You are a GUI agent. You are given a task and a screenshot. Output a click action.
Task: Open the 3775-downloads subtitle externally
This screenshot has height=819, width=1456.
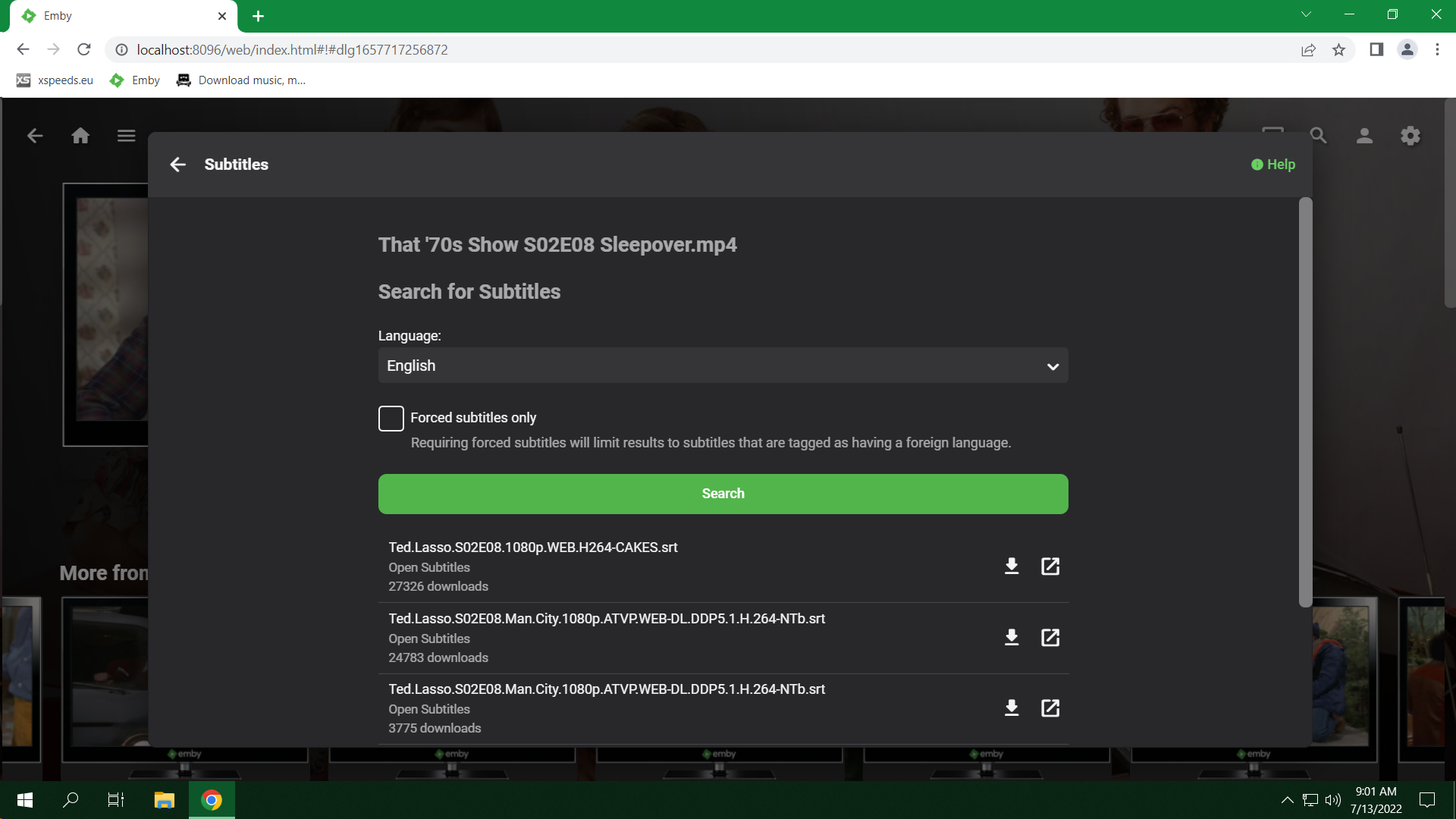pos(1050,708)
